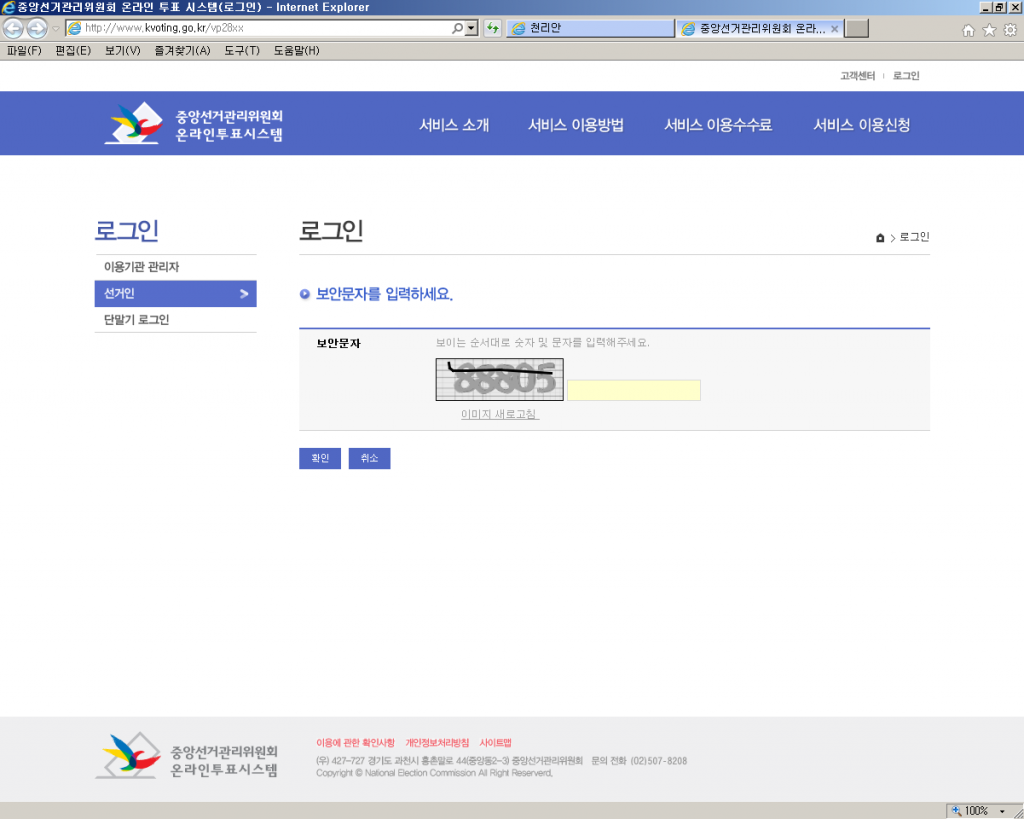
Task: Open Favorites star icon in toolbar
Action: pos(989,30)
